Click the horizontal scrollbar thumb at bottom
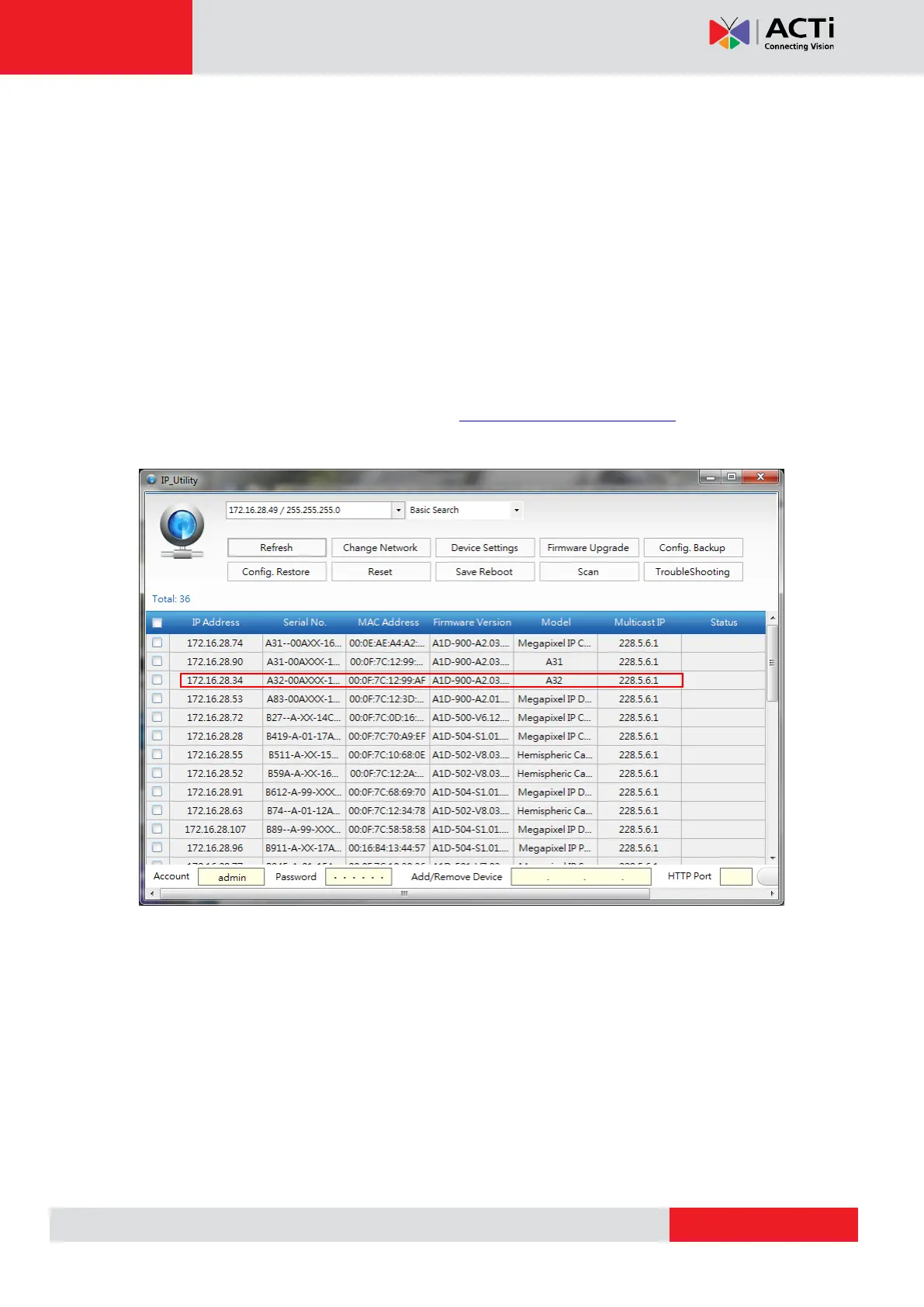924x1307 pixels. point(404,893)
